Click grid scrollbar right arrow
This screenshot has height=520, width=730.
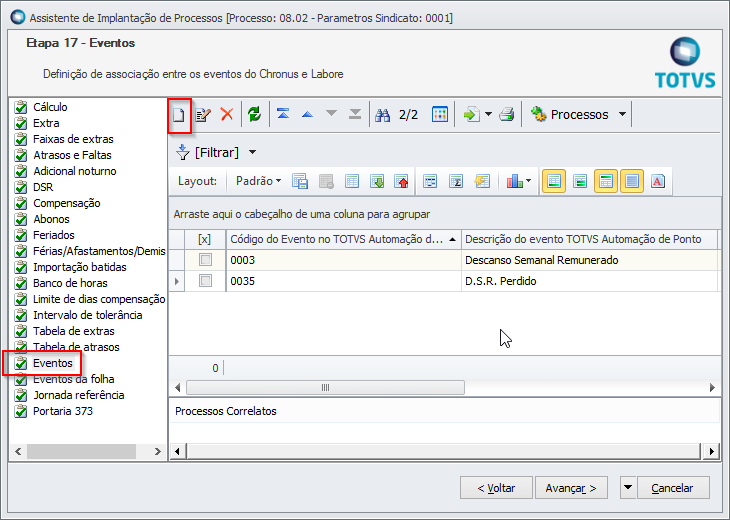tap(712, 387)
